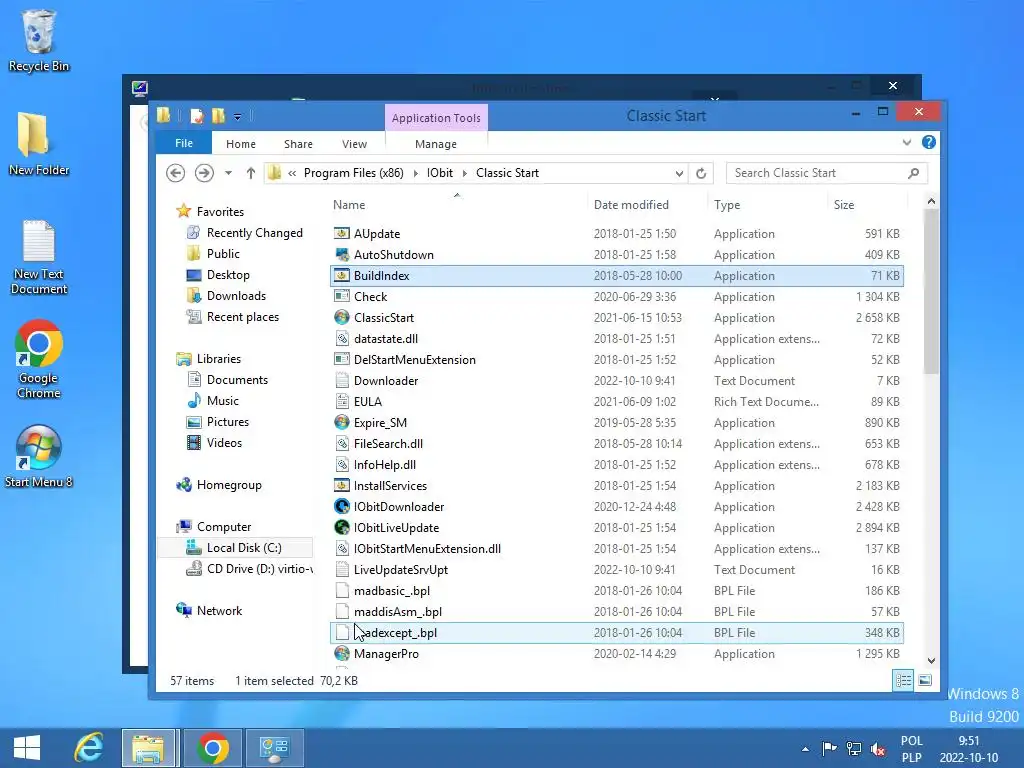Switch to the Share ribbon tab
1024x768 pixels.
point(298,144)
